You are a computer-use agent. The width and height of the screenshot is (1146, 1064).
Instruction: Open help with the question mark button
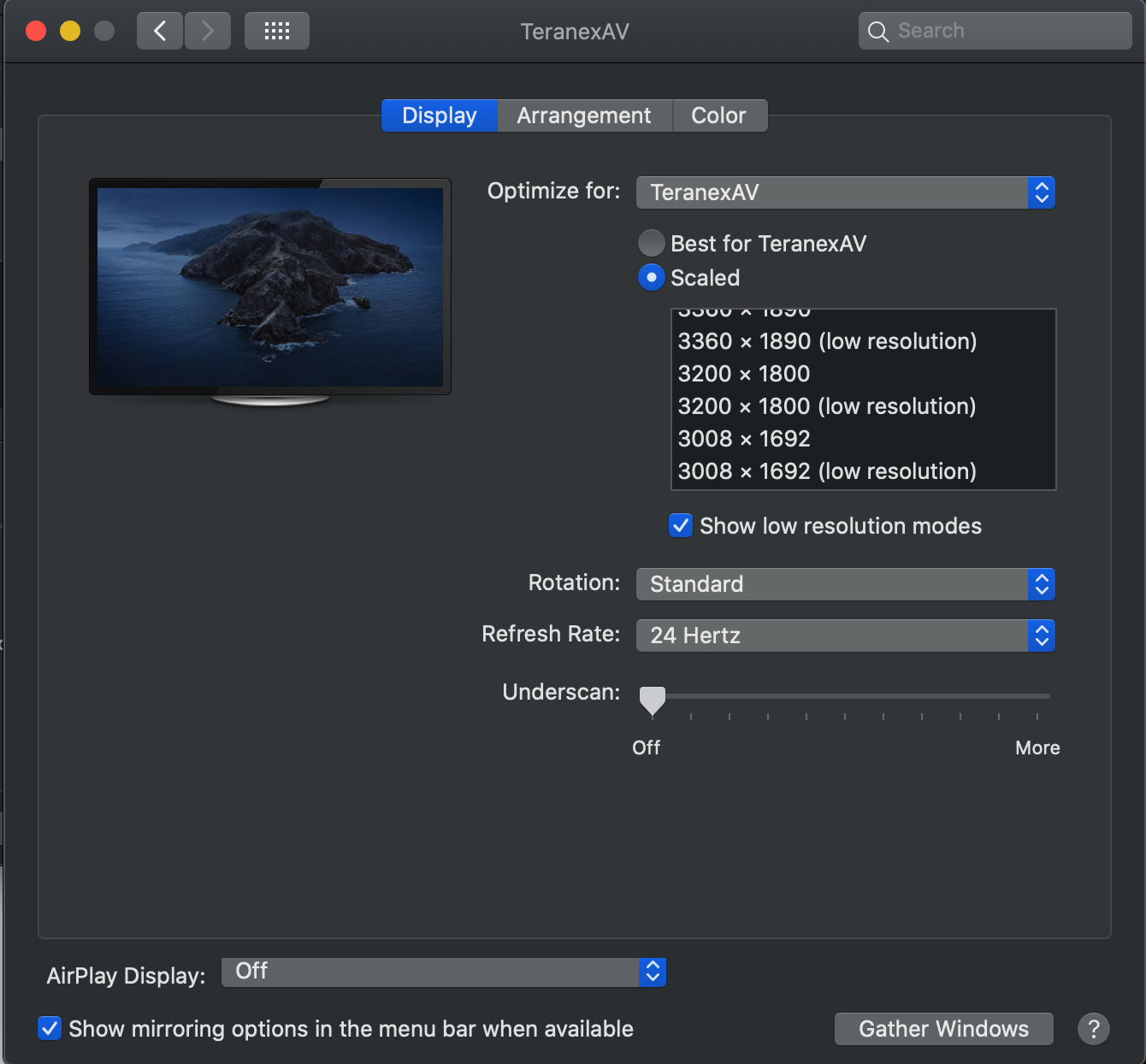(x=1093, y=1029)
